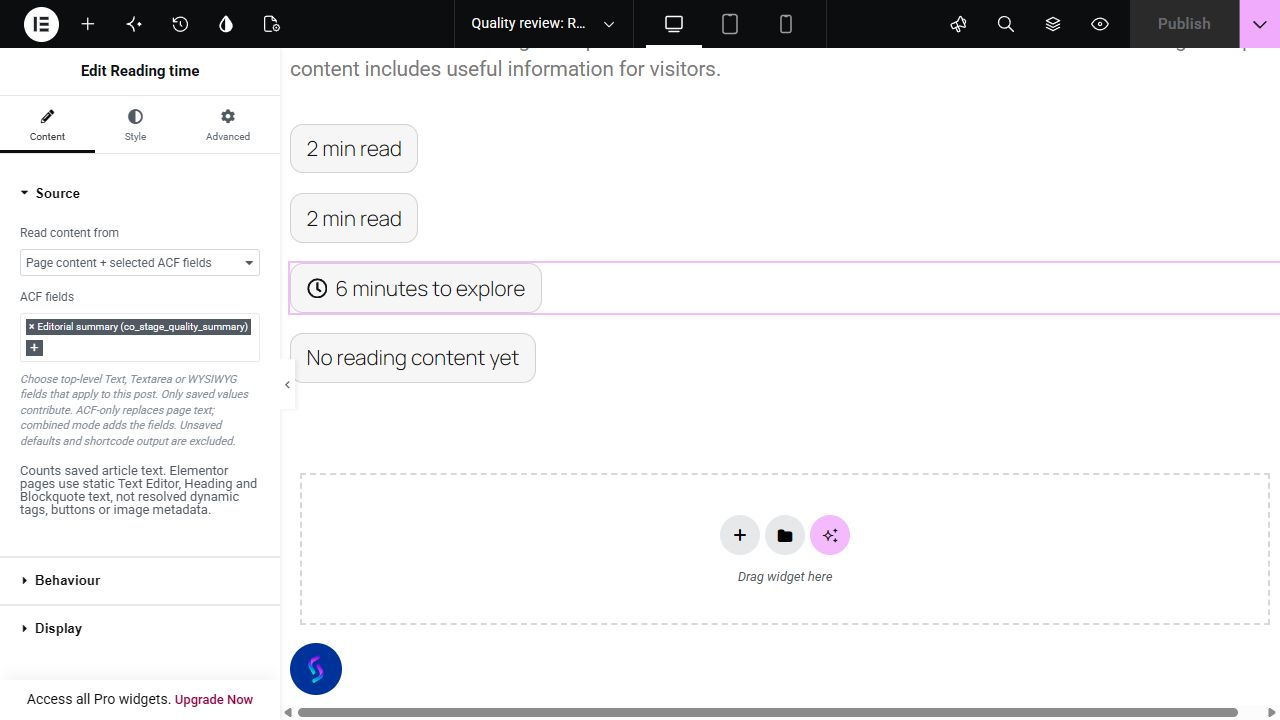Viewport: 1280px width, 720px height.
Task: Click the Publish button
Action: coord(1184,24)
